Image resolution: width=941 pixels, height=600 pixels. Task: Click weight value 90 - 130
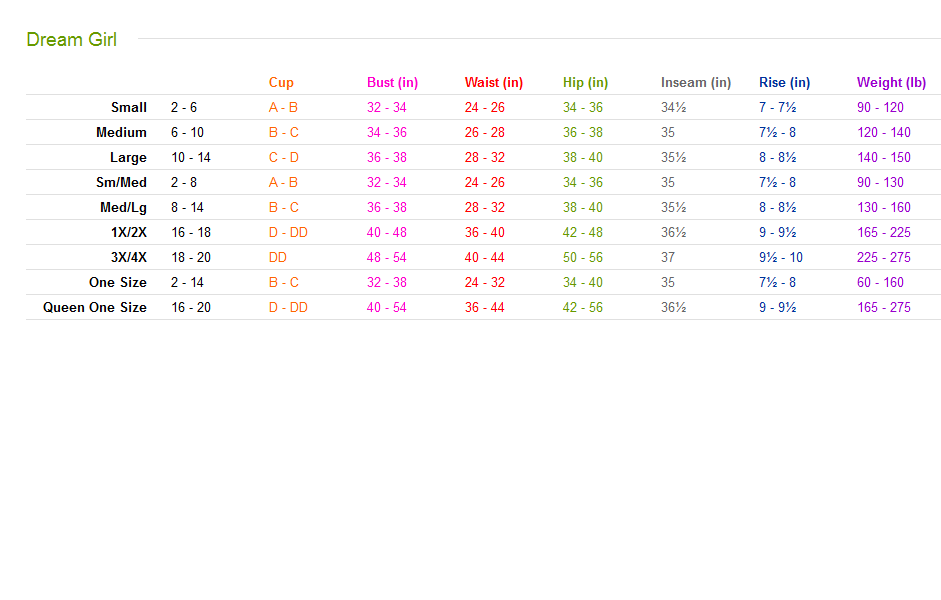coord(880,182)
